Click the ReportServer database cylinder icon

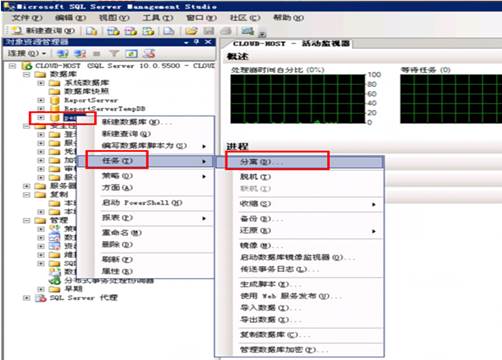(x=54, y=100)
